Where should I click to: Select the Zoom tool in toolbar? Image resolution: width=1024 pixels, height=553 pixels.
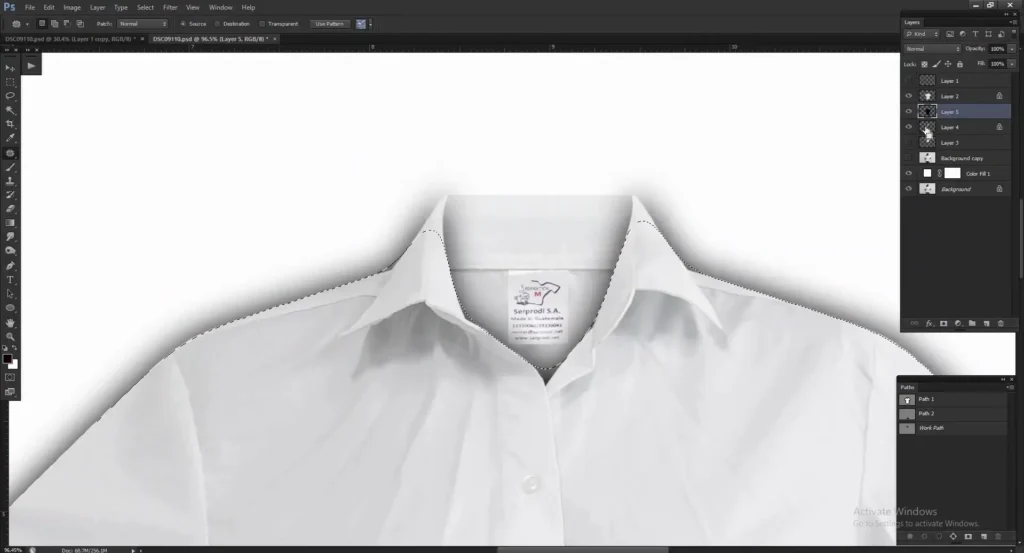point(10,337)
